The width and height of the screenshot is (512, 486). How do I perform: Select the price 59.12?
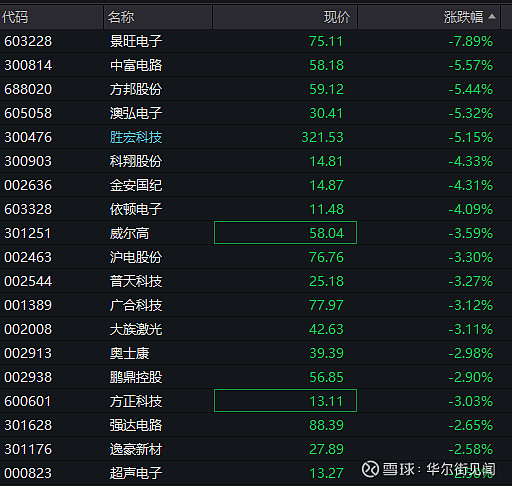pyautogui.click(x=326, y=89)
